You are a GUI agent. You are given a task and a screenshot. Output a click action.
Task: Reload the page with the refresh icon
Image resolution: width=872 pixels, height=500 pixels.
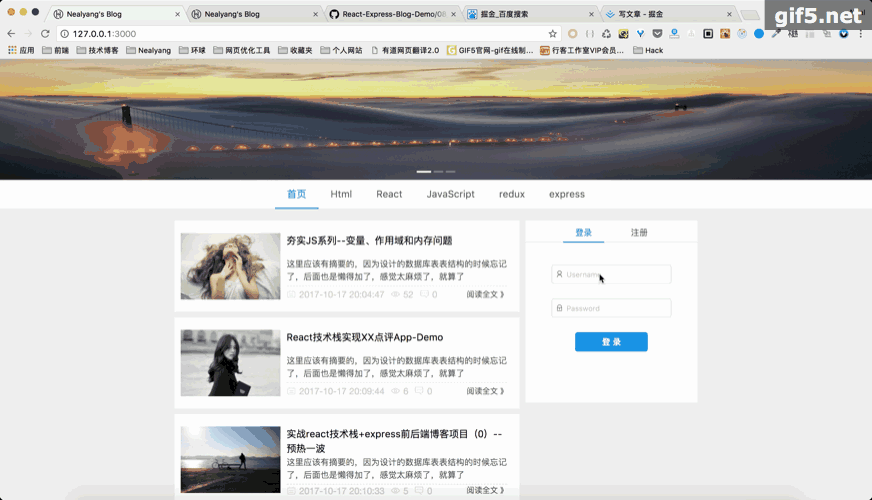click(45, 34)
